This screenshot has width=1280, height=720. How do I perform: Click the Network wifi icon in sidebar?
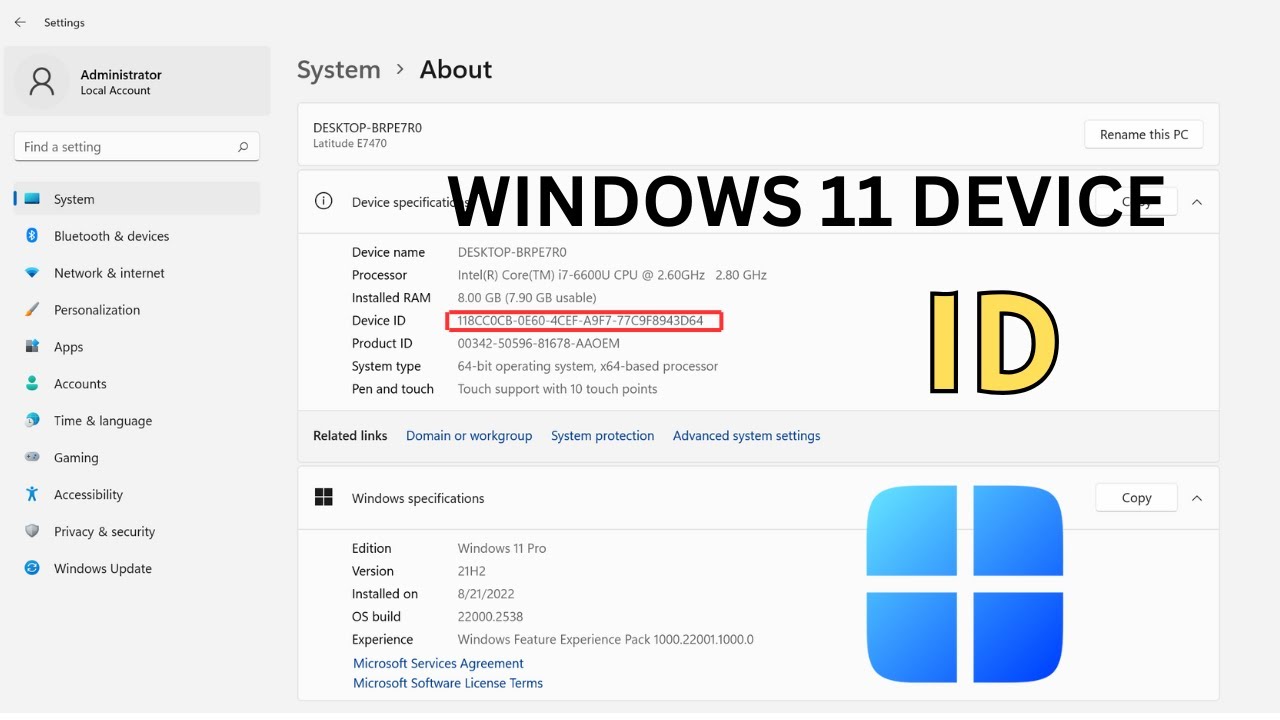tap(32, 273)
